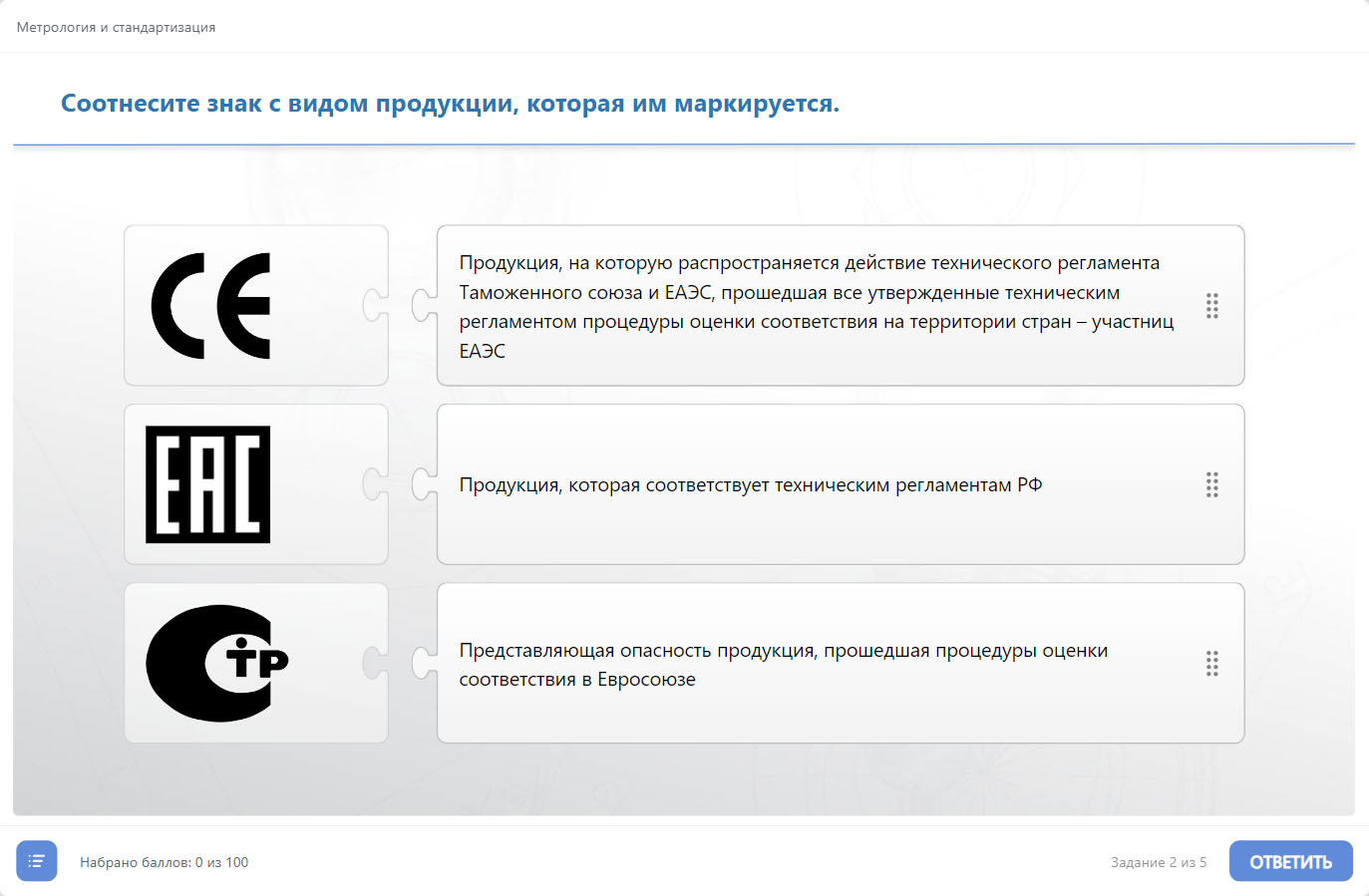The image size is (1369, 896).
Task: Click drag handle on the Евросоюз answer
Action: 1211,664
